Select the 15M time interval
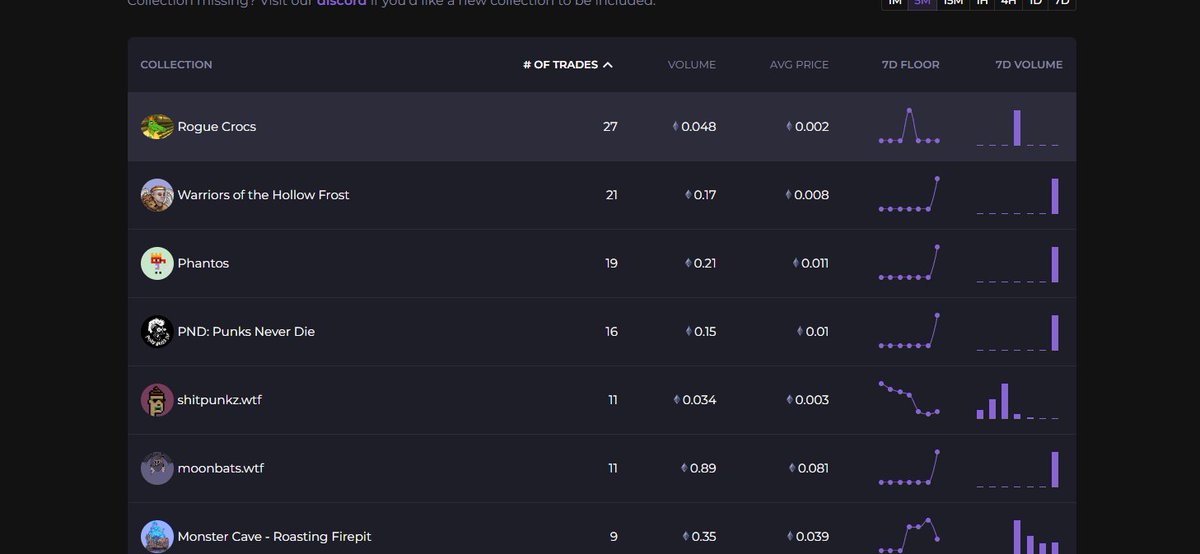Viewport: 1200px width, 554px height. click(953, 3)
